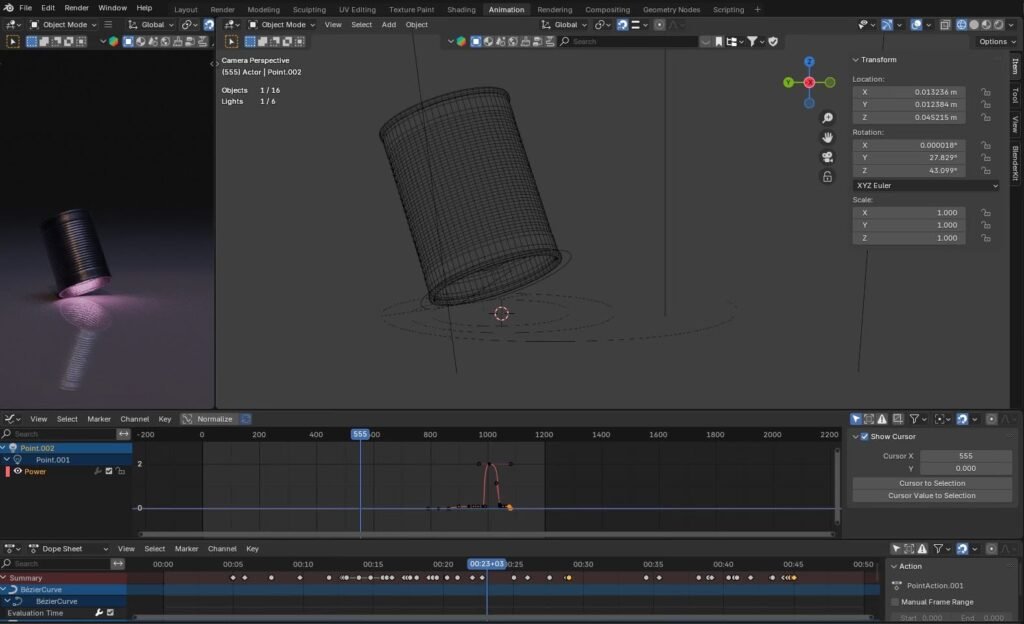The height and width of the screenshot is (624, 1024).
Task: Toggle snapping magnet in center viewport header
Action: point(622,25)
